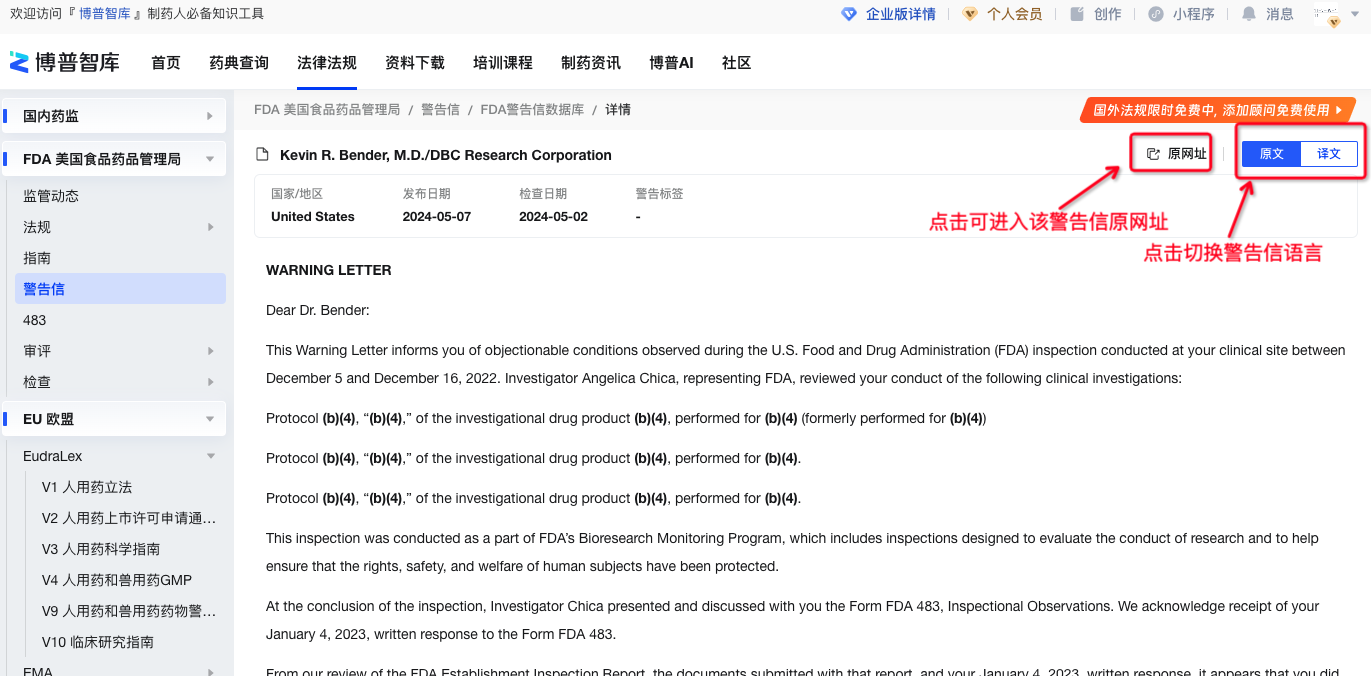Open V3 人用药科学指南 item
The height and width of the screenshot is (676, 1371).
click(101, 549)
